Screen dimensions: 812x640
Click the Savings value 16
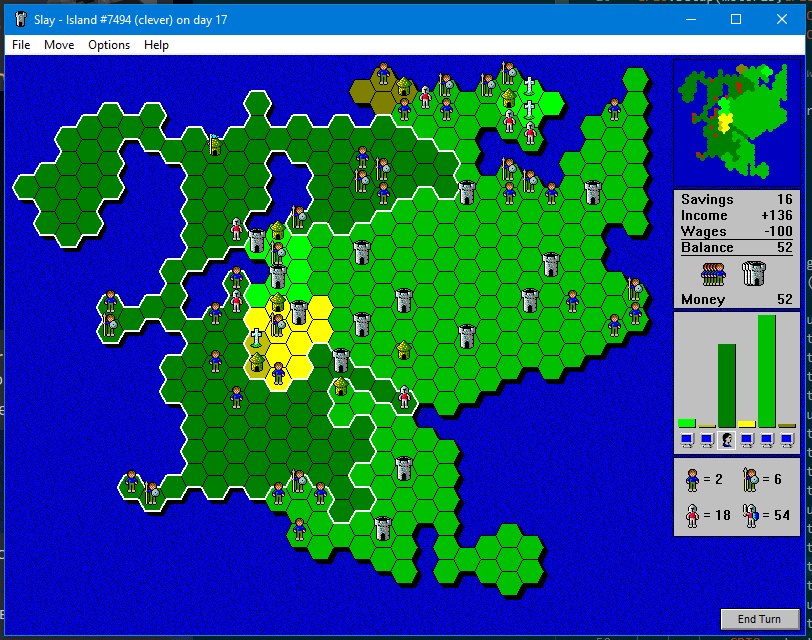click(x=784, y=199)
